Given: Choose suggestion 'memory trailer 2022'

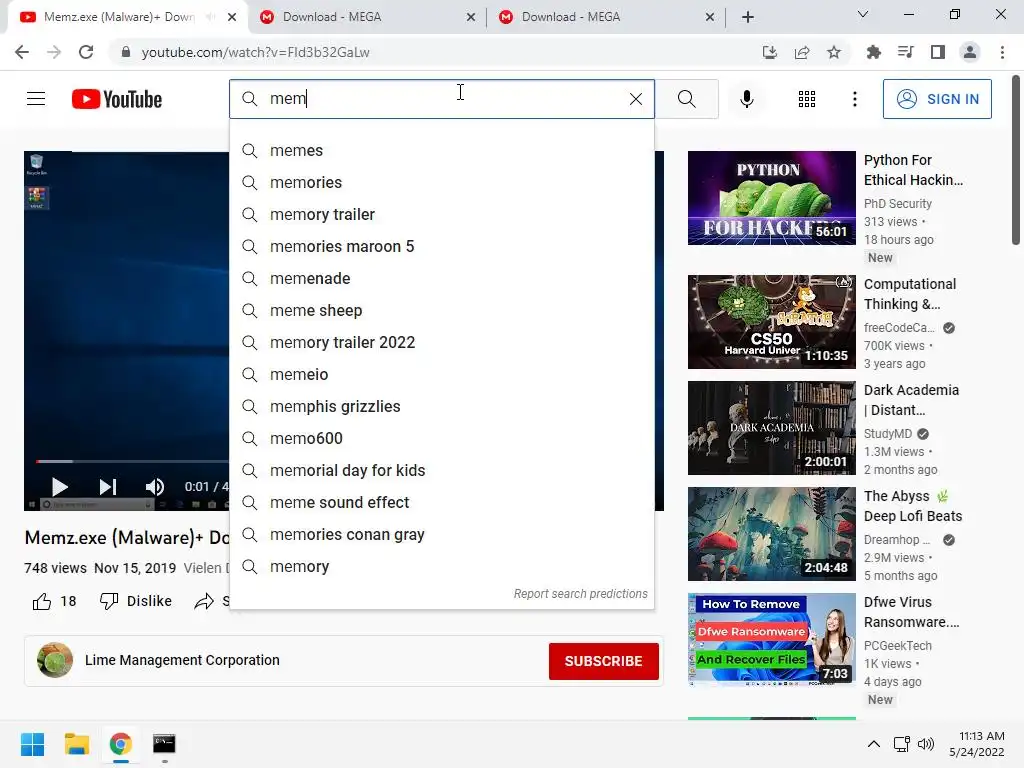Looking at the screenshot, I should (x=441, y=342).
